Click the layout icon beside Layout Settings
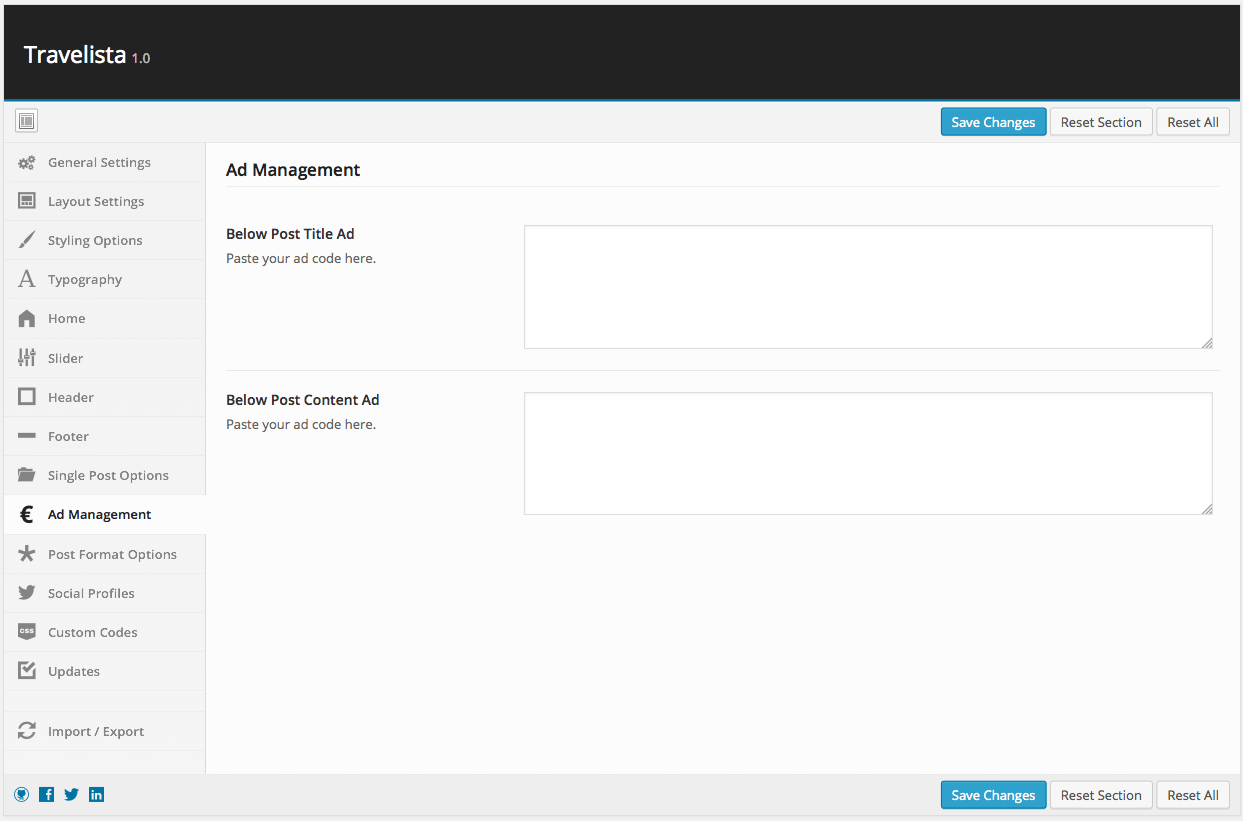The image size is (1243, 821). pyautogui.click(x=27, y=201)
